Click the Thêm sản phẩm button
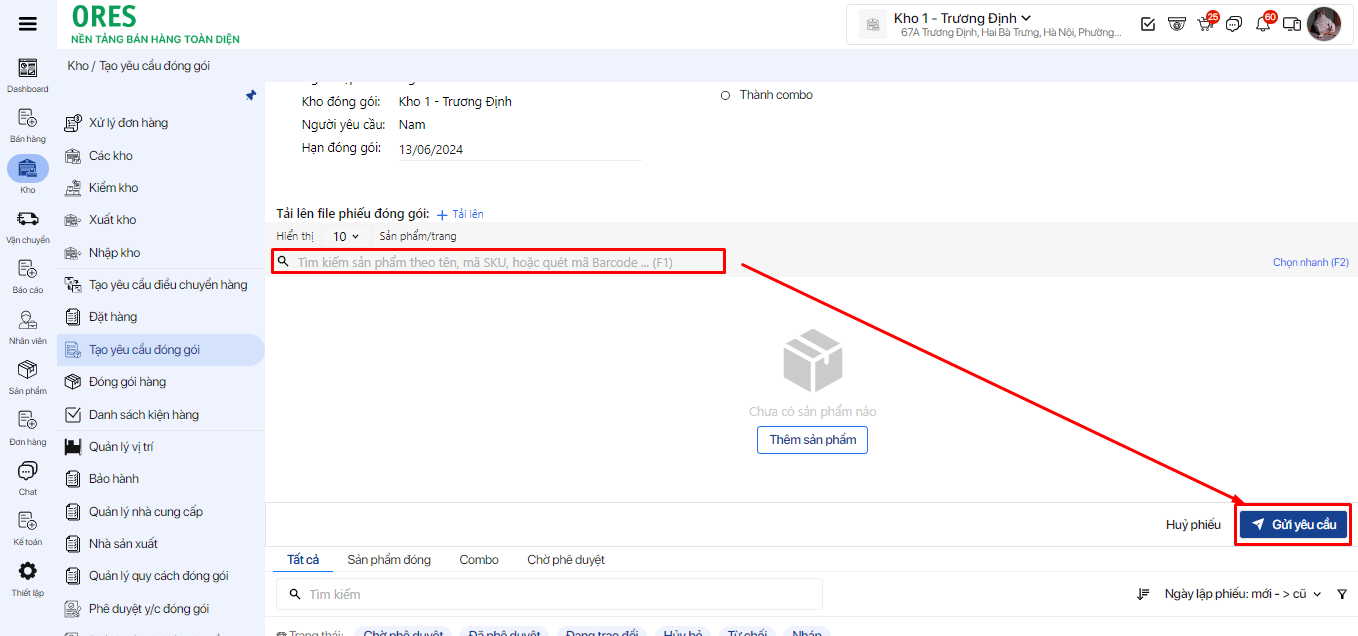The image size is (1358, 636). (x=812, y=440)
